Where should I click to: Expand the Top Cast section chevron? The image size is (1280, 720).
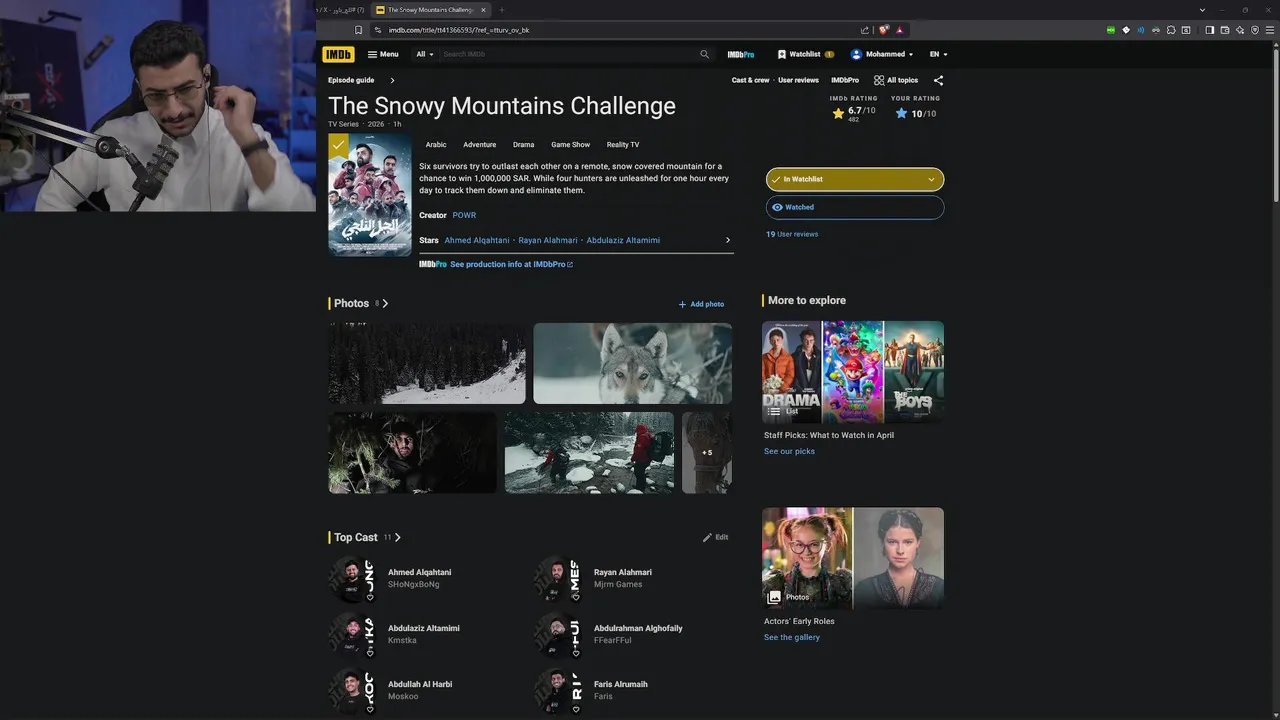397,537
